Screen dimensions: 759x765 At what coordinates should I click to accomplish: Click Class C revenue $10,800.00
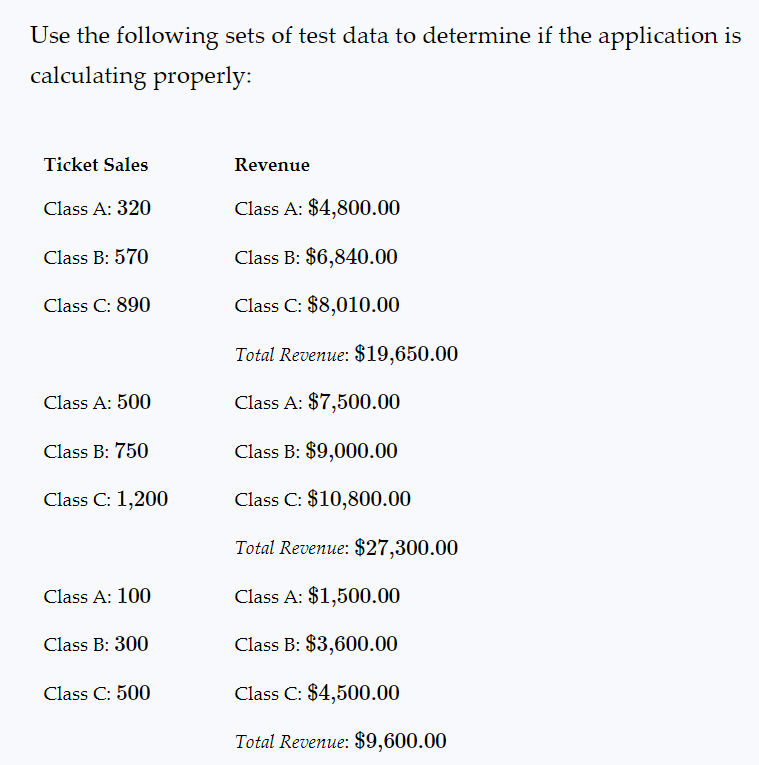322,500
